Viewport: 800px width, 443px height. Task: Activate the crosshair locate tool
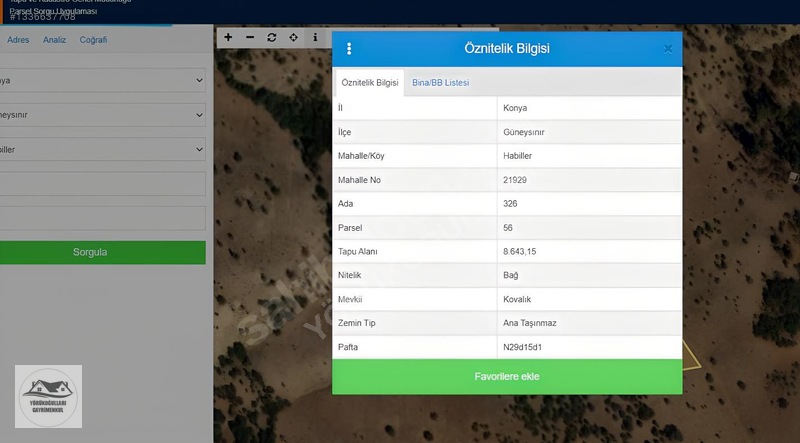tap(293, 37)
